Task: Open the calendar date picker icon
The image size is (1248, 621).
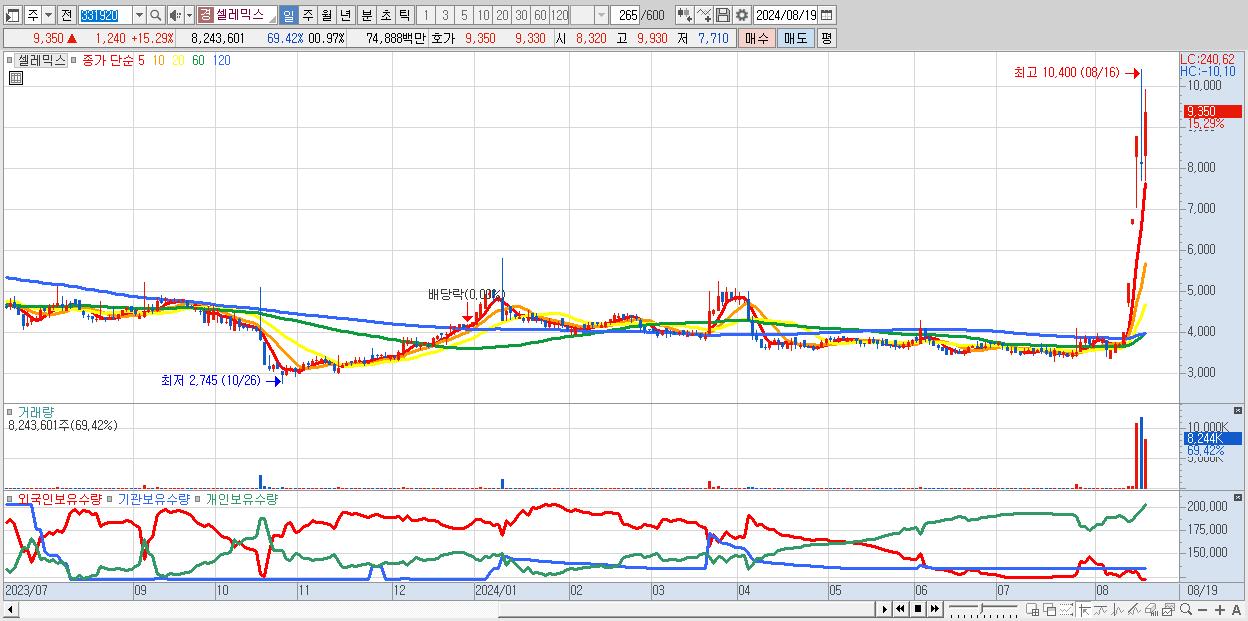Action: pos(827,15)
